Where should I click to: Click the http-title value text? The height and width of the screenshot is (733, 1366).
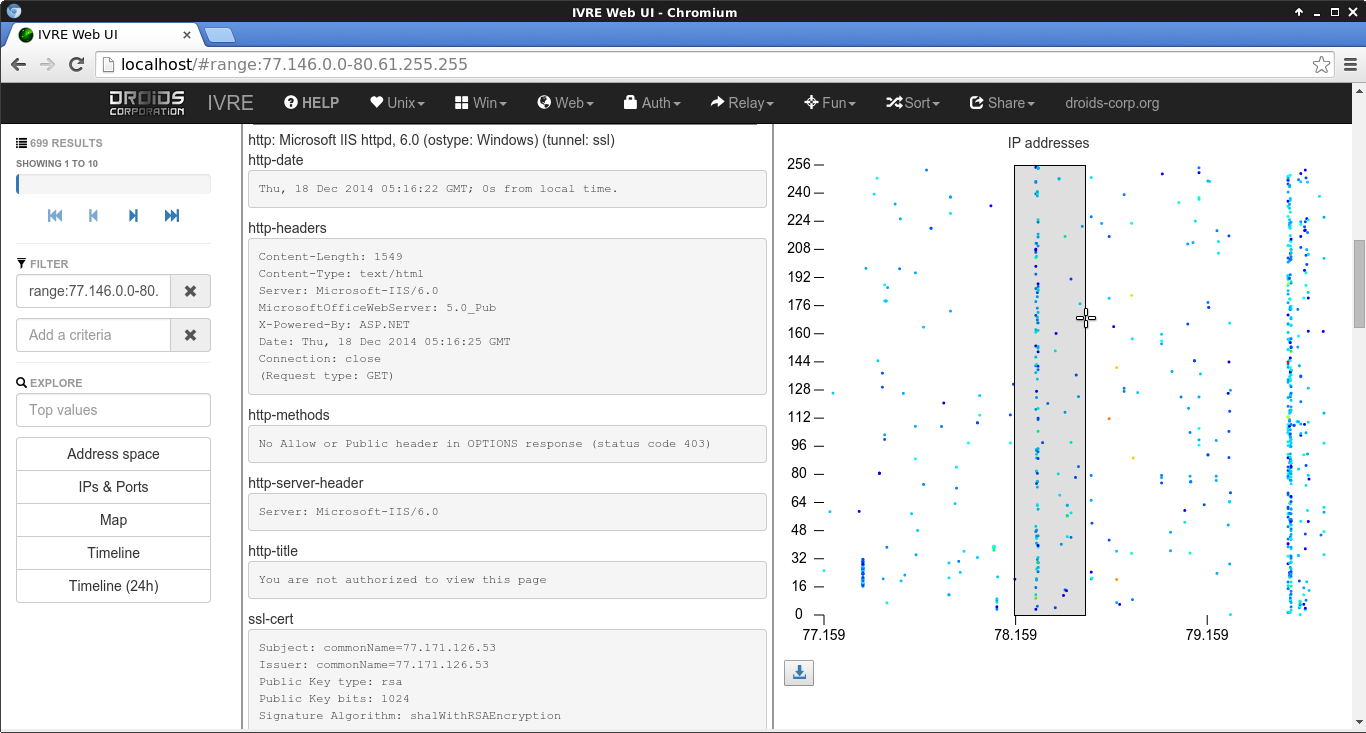click(x=402, y=580)
